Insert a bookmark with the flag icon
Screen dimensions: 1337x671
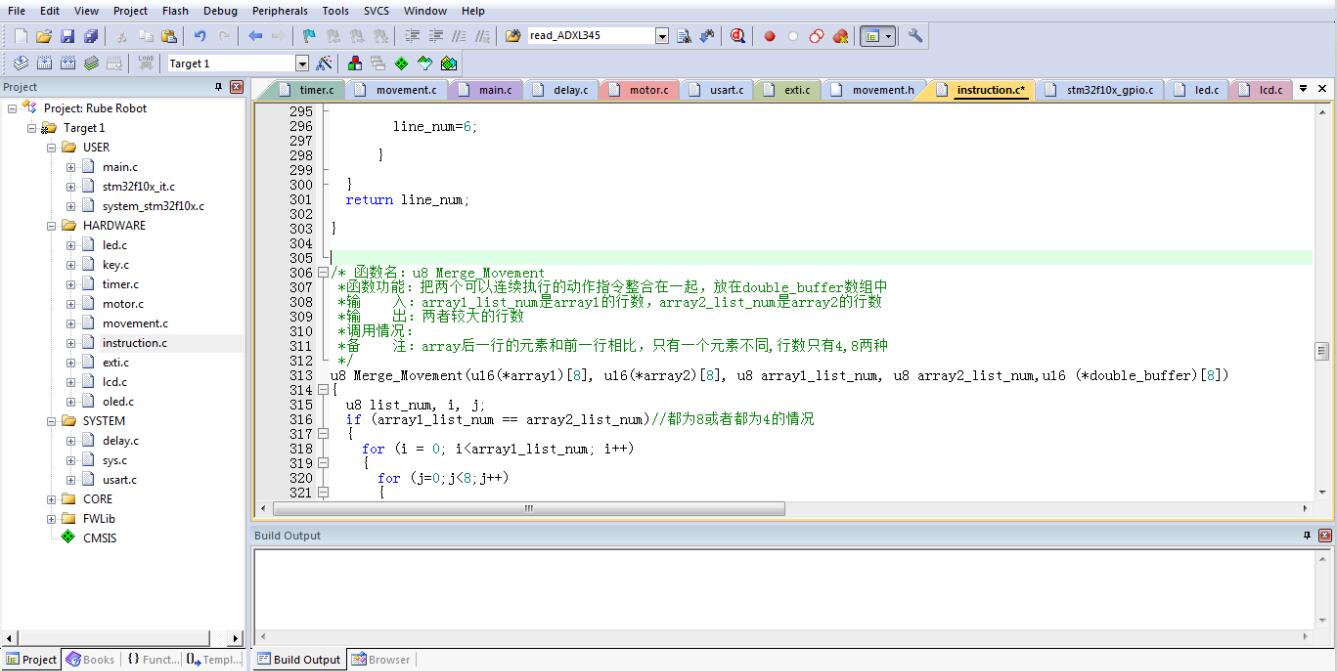308,36
